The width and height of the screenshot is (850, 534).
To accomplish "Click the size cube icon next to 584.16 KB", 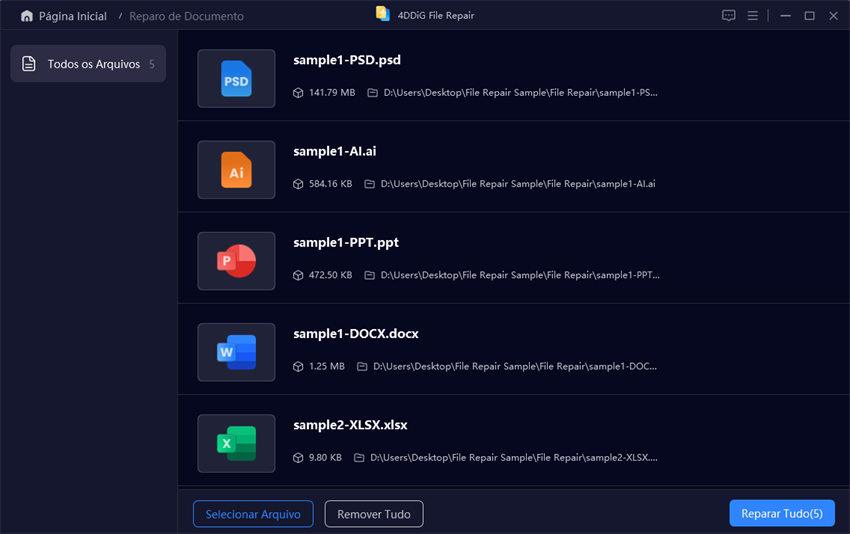I will 298,184.
